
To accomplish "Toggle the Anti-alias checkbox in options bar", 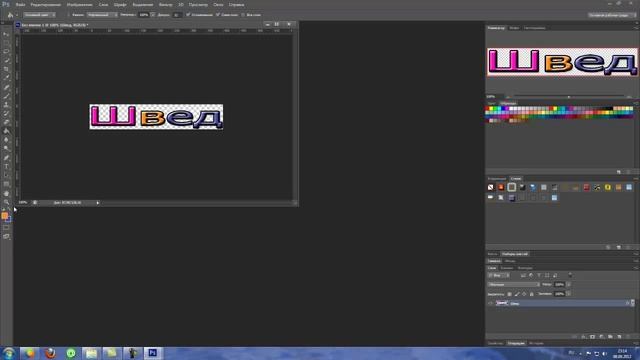I will [188, 15].
